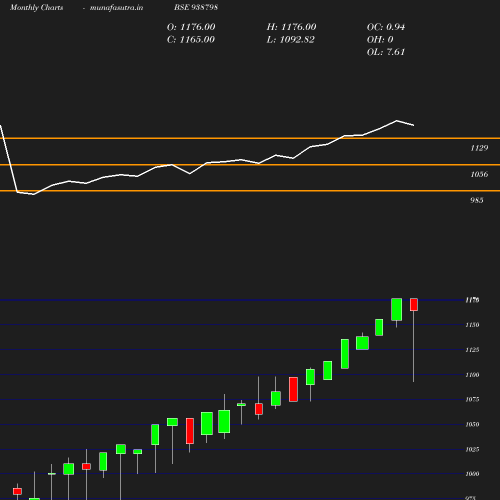Click the 1056 level label
Viewport: 500px width, 500px height.
pyautogui.click(x=479, y=174)
